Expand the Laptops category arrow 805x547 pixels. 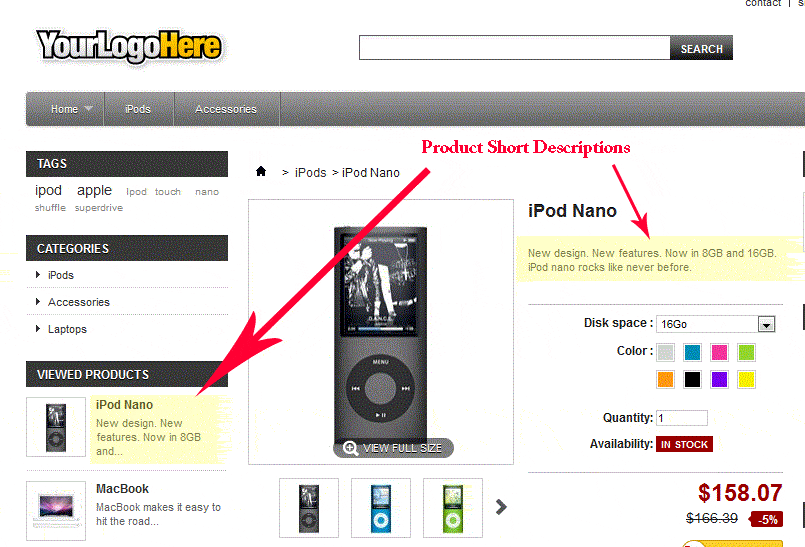[x=38, y=329]
